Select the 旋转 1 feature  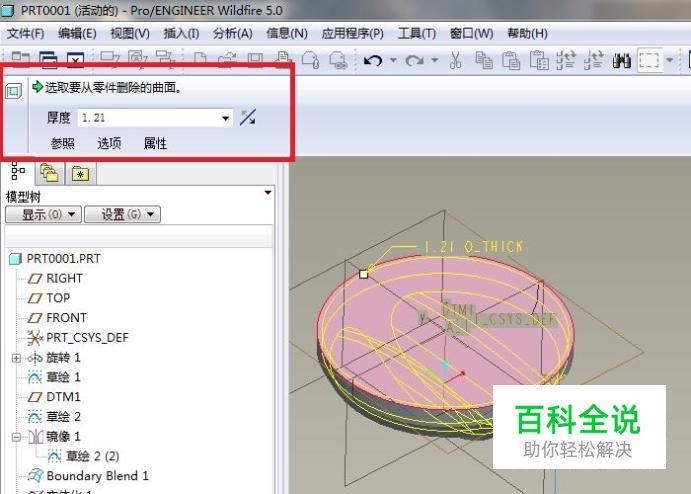63,357
